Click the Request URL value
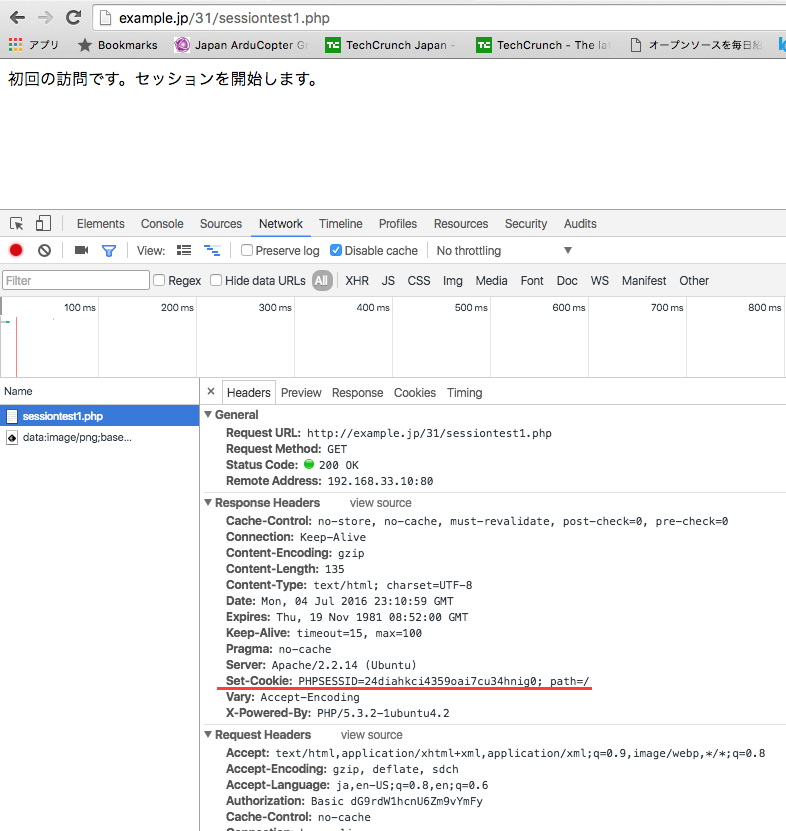The width and height of the screenshot is (786, 831). pos(429,433)
